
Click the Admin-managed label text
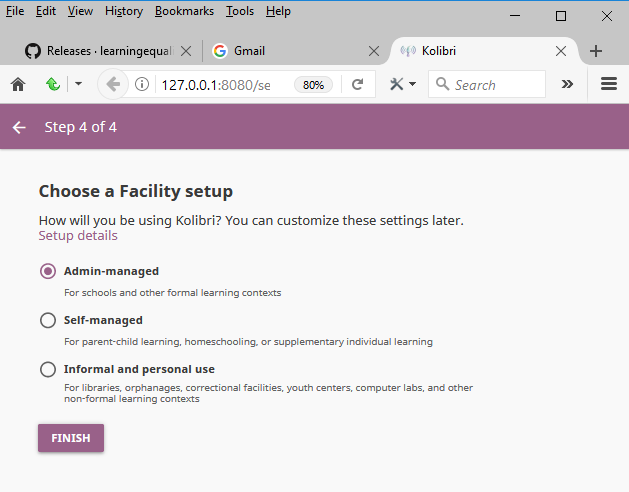coord(112,271)
